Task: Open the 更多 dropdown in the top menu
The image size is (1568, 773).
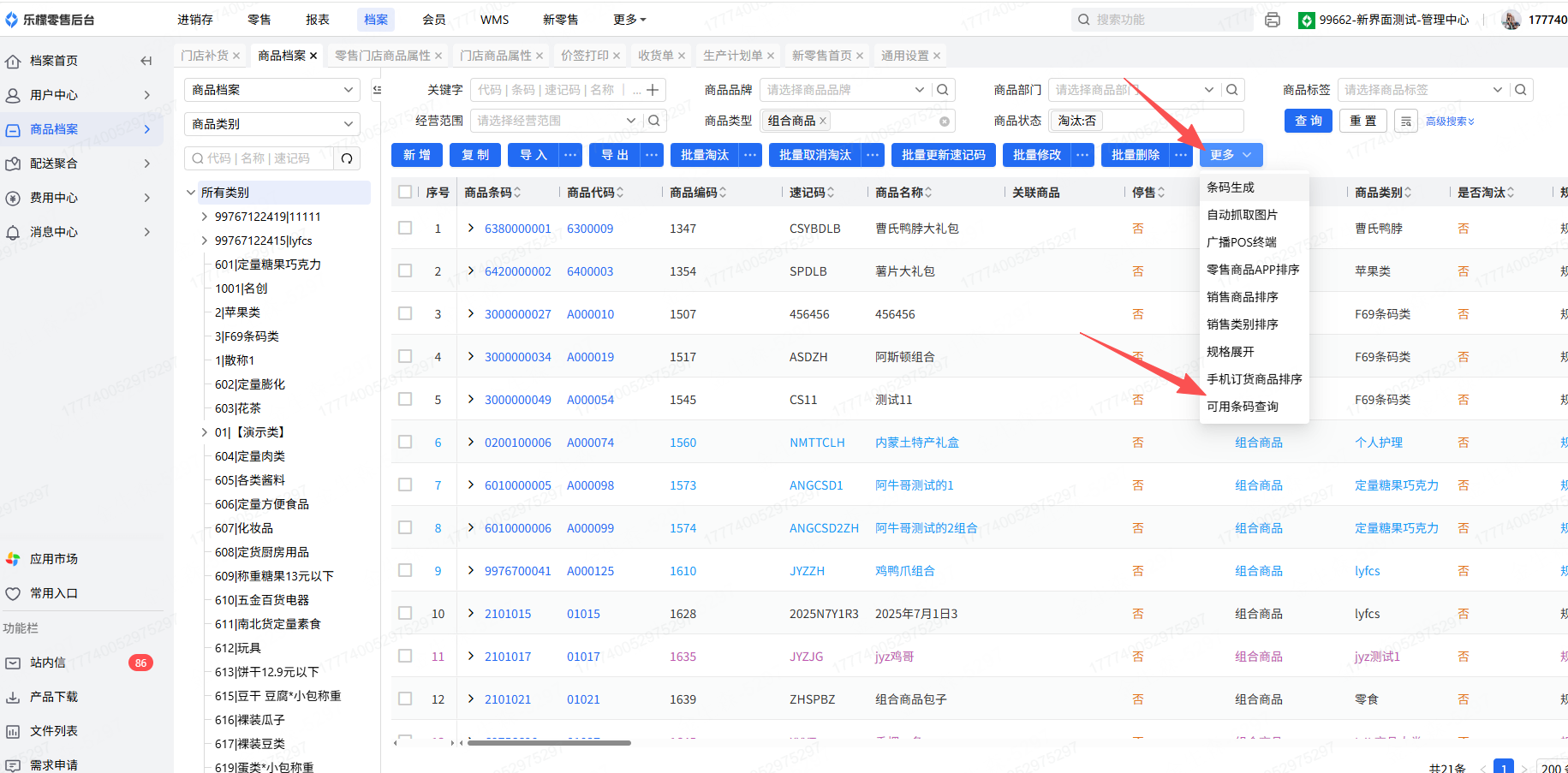Action: pos(630,20)
